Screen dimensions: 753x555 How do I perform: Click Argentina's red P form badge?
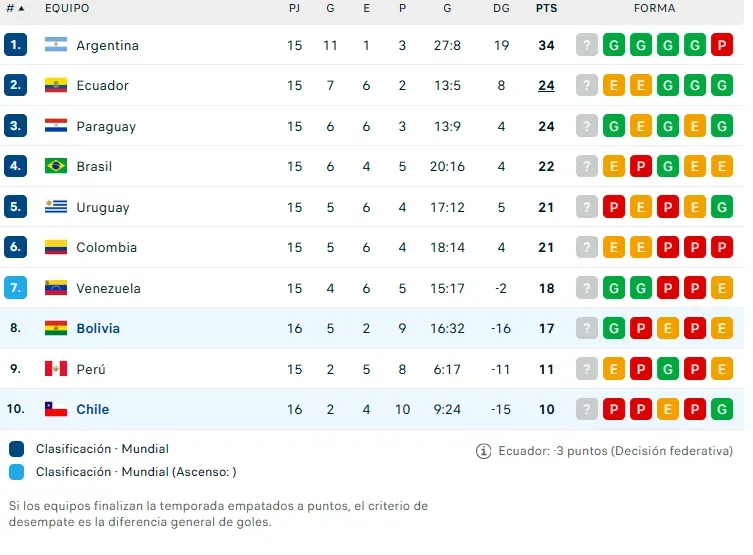pos(722,45)
